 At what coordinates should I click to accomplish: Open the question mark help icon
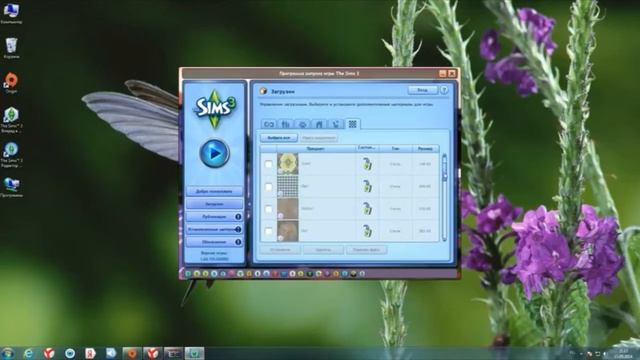tap(444, 90)
